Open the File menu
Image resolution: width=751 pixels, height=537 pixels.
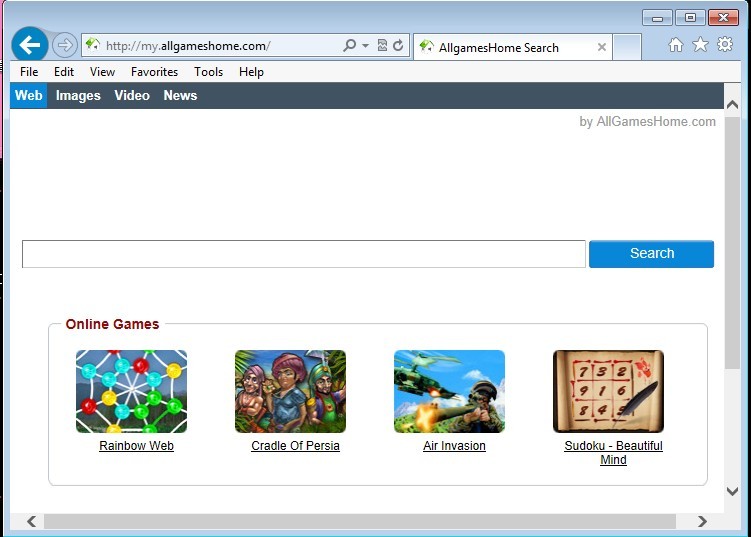tap(29, 72)
